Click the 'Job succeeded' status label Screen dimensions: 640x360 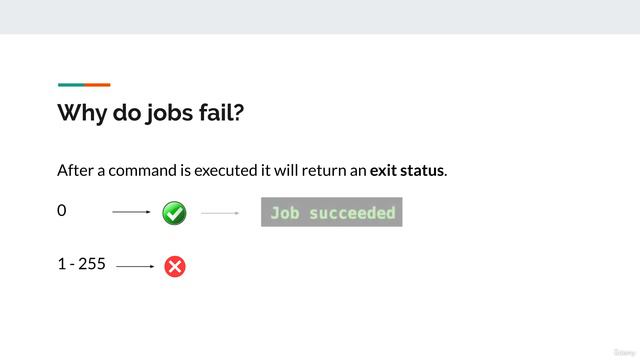coord(331,212)
